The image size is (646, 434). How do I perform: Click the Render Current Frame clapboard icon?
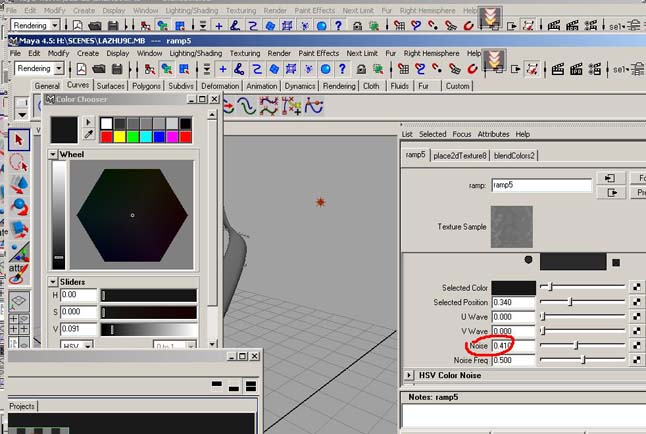[x=558, y=69]
